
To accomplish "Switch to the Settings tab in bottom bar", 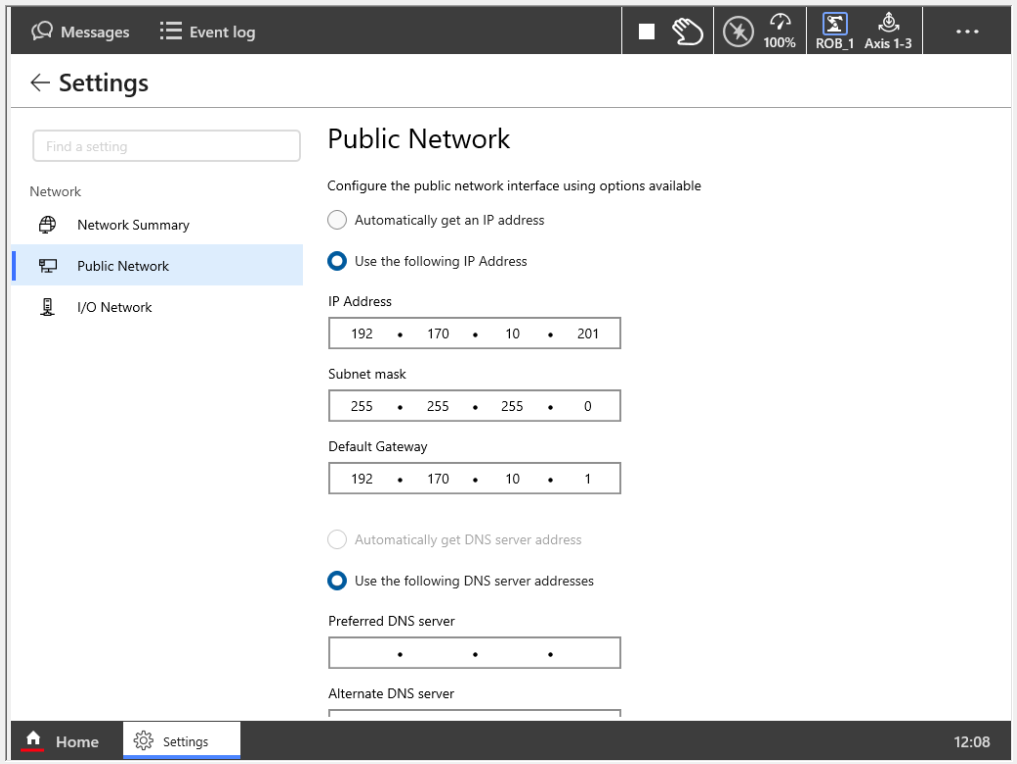I will click(x=181, y=741).
